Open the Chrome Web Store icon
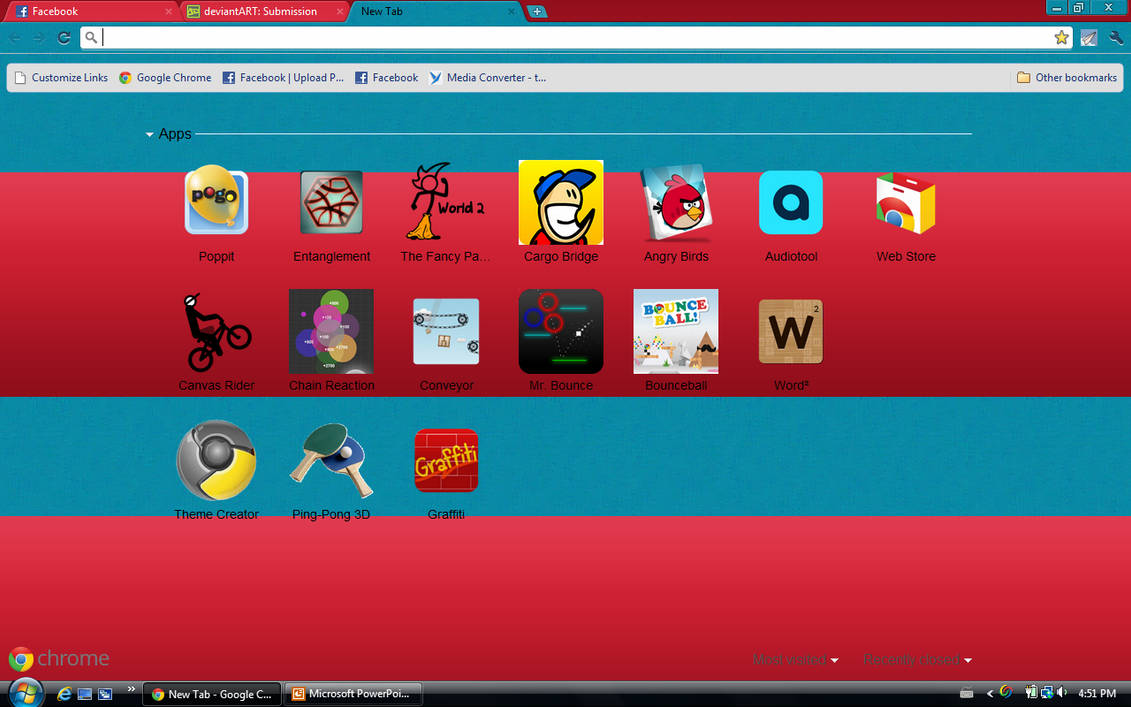This screenshot has width=1131, height=707. (x=905, y=203)
